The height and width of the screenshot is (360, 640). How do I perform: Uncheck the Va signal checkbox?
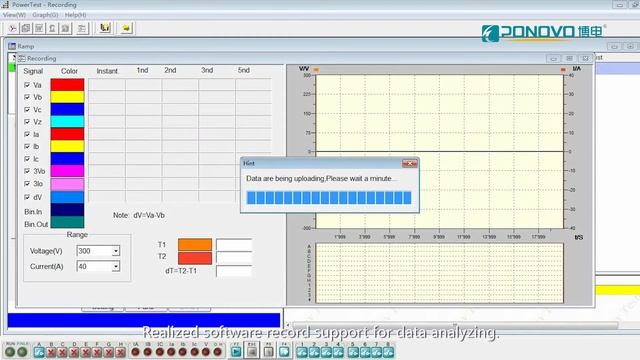pyautogui.click(x=27, y=85)
